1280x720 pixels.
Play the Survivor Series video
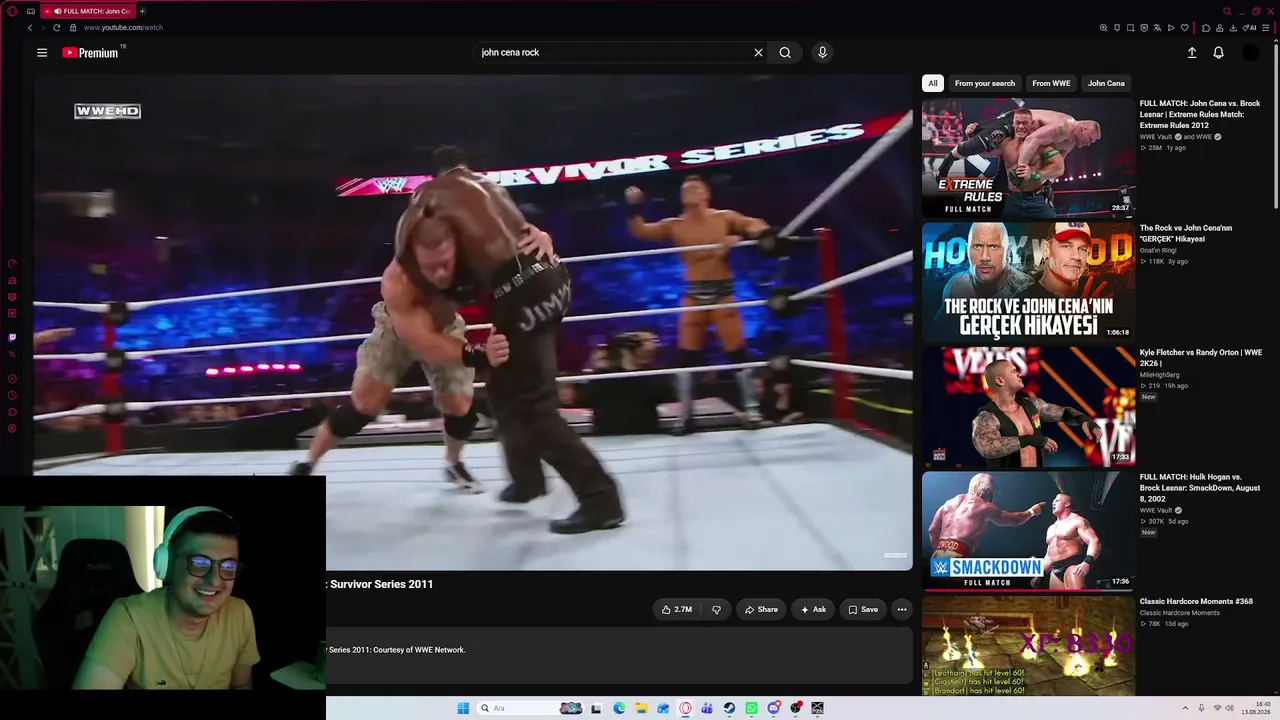coord(473,322)
